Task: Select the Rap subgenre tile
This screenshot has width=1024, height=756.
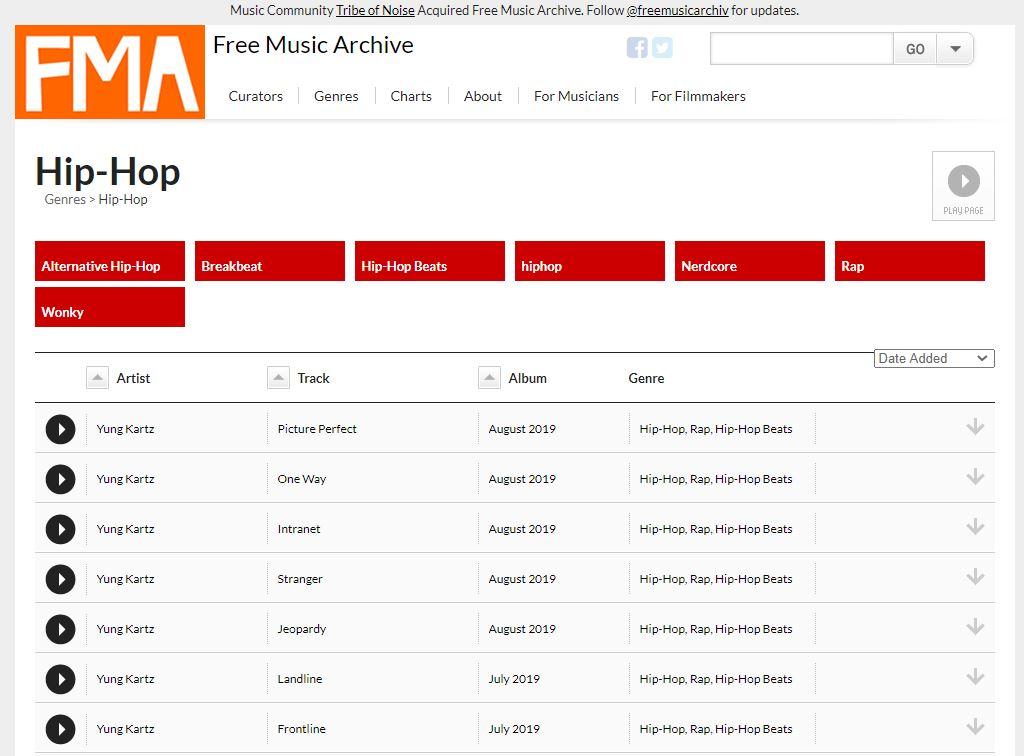Action: tap(910, 261)
